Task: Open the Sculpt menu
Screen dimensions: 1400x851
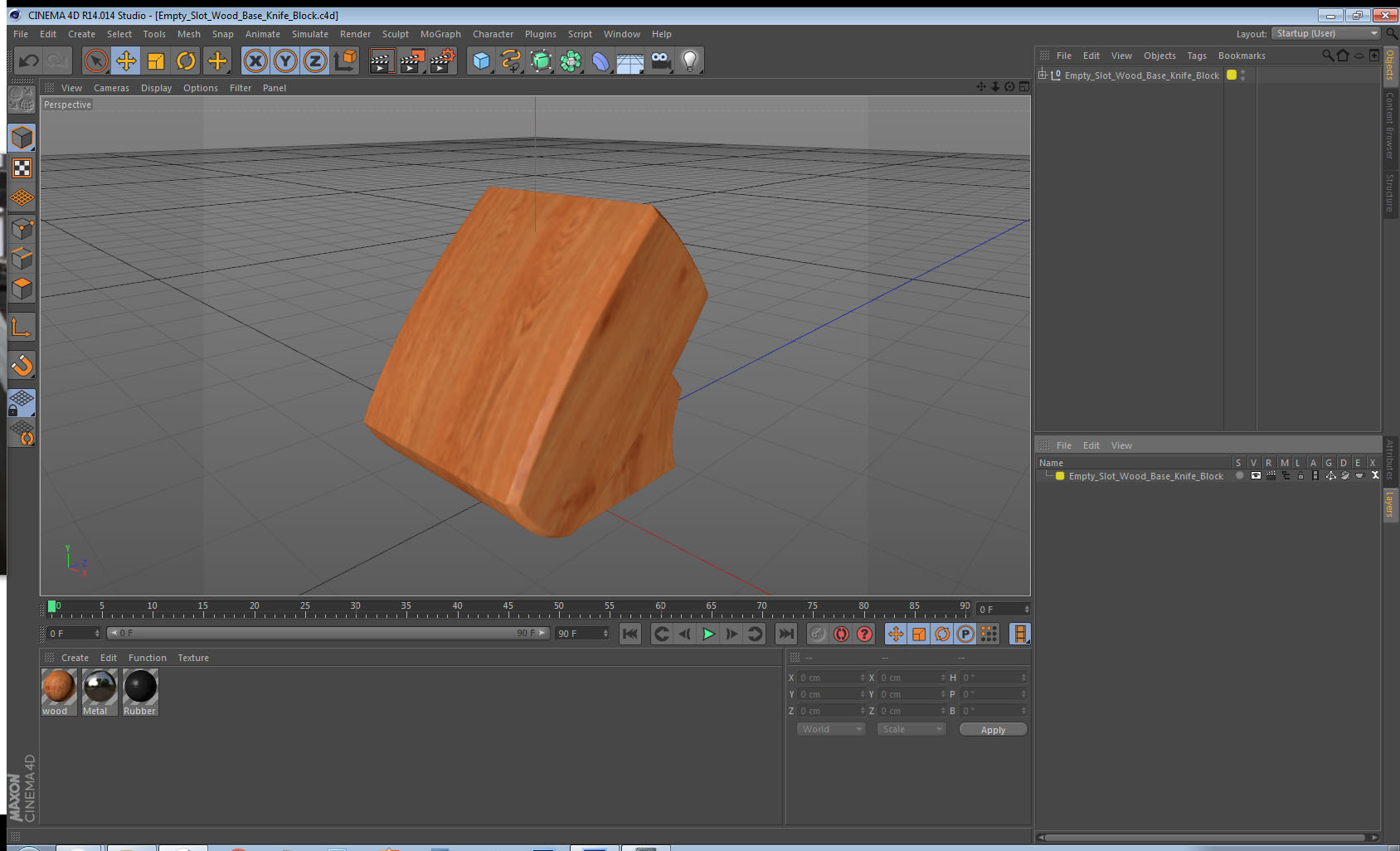Action: coord(396,34)
